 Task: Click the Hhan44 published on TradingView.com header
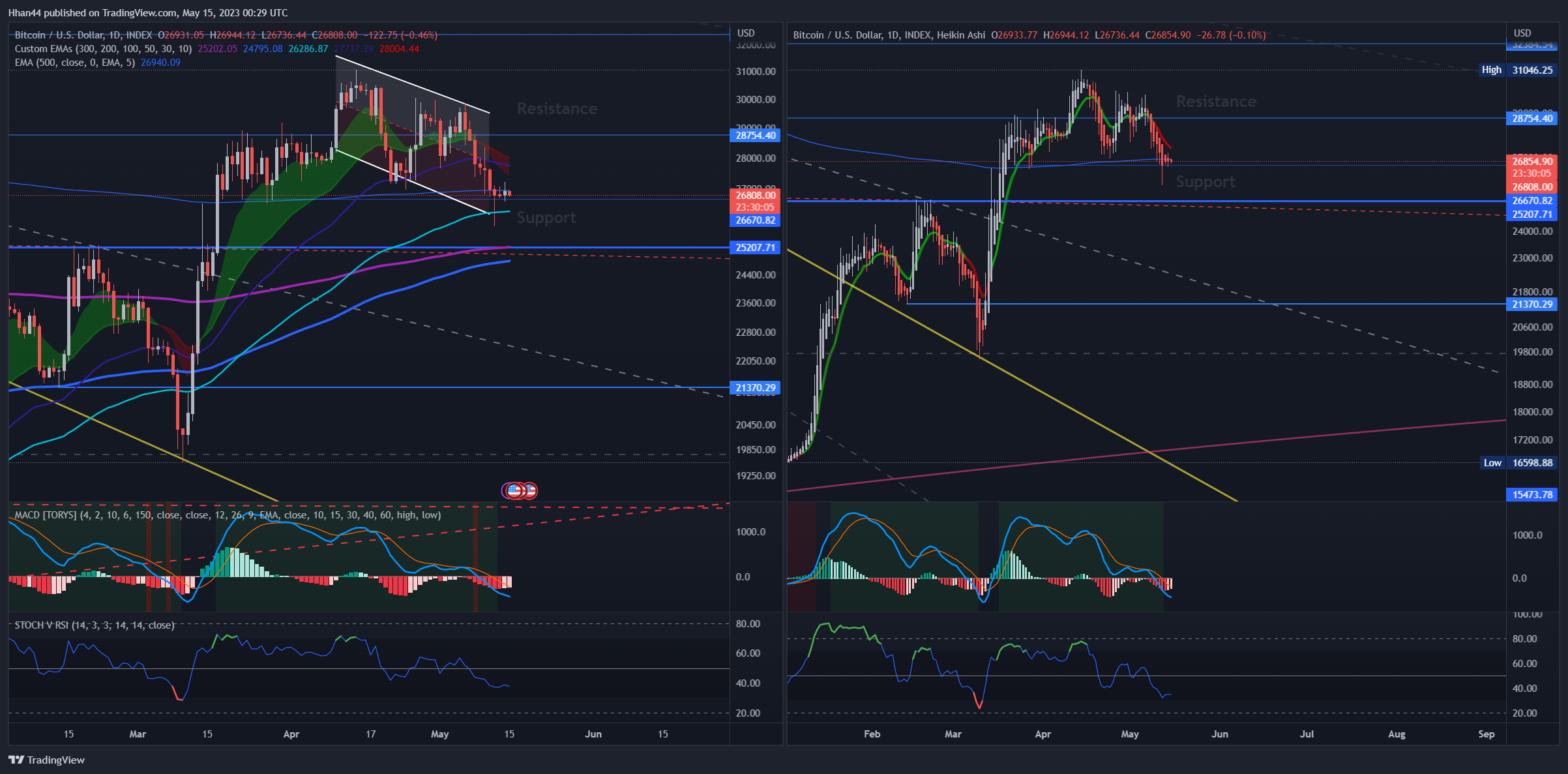[148, 12]
